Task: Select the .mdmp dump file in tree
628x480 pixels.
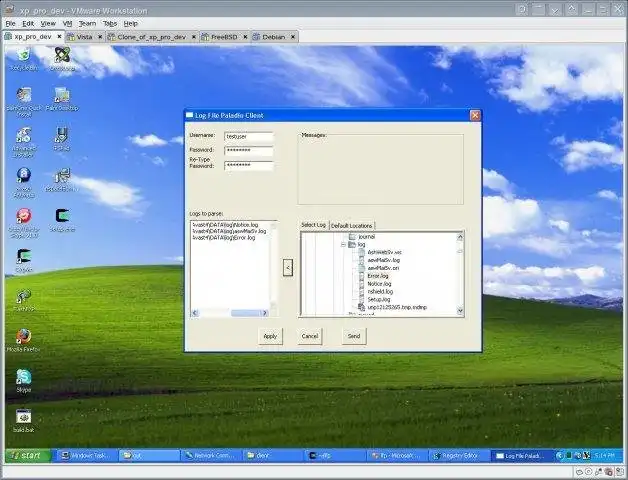Action: coord(397,307)
